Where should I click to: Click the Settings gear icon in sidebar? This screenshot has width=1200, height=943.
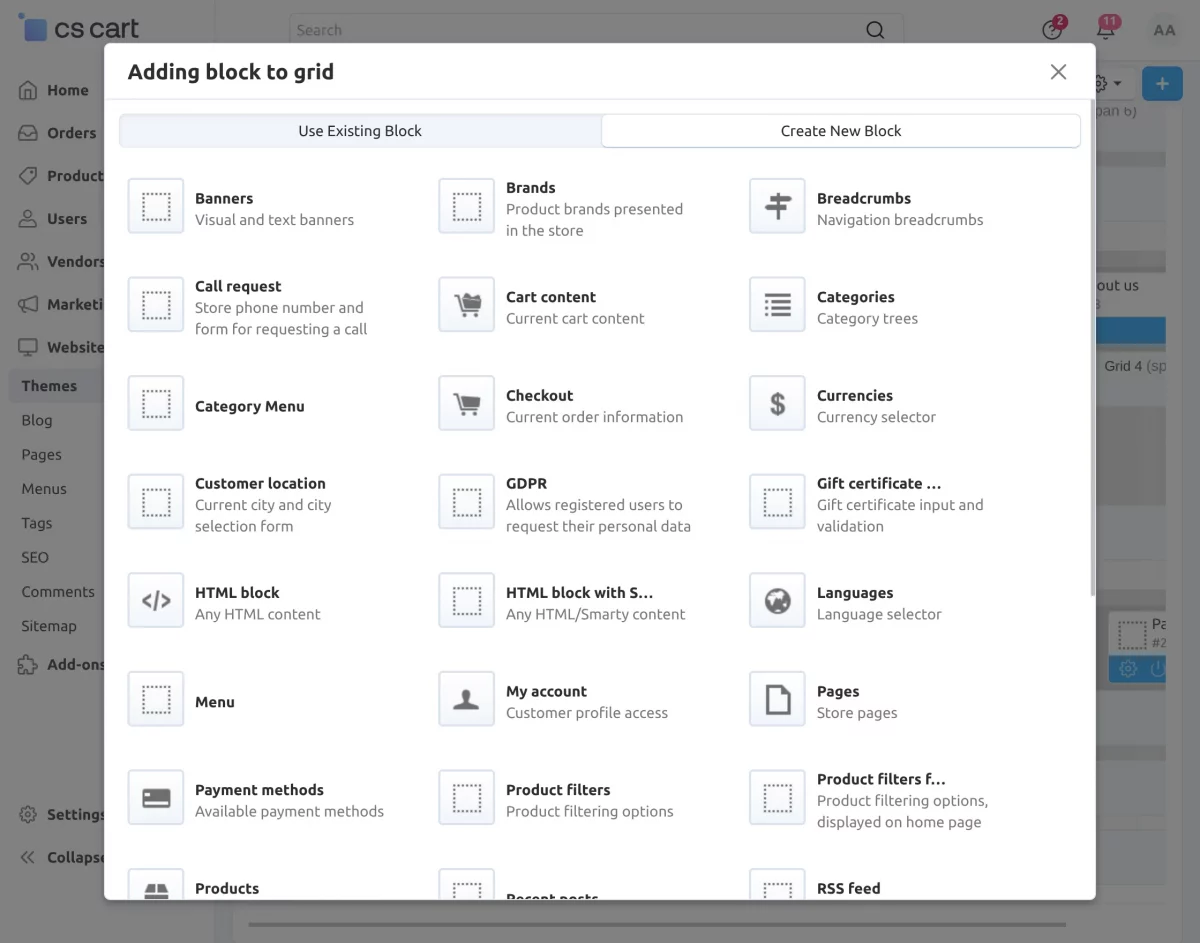(28, 814)
